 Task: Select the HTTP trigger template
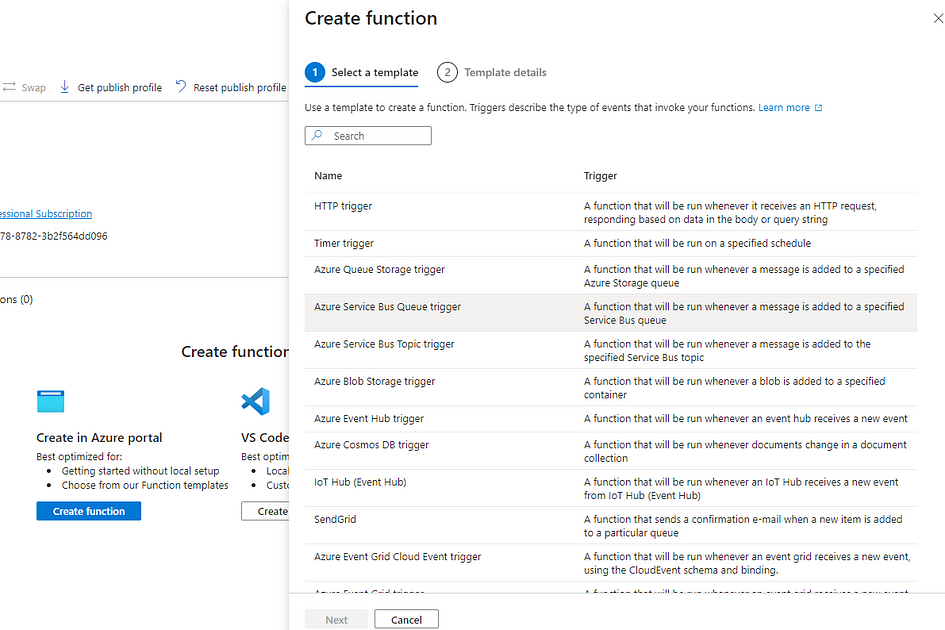click(x=611, y=212)
